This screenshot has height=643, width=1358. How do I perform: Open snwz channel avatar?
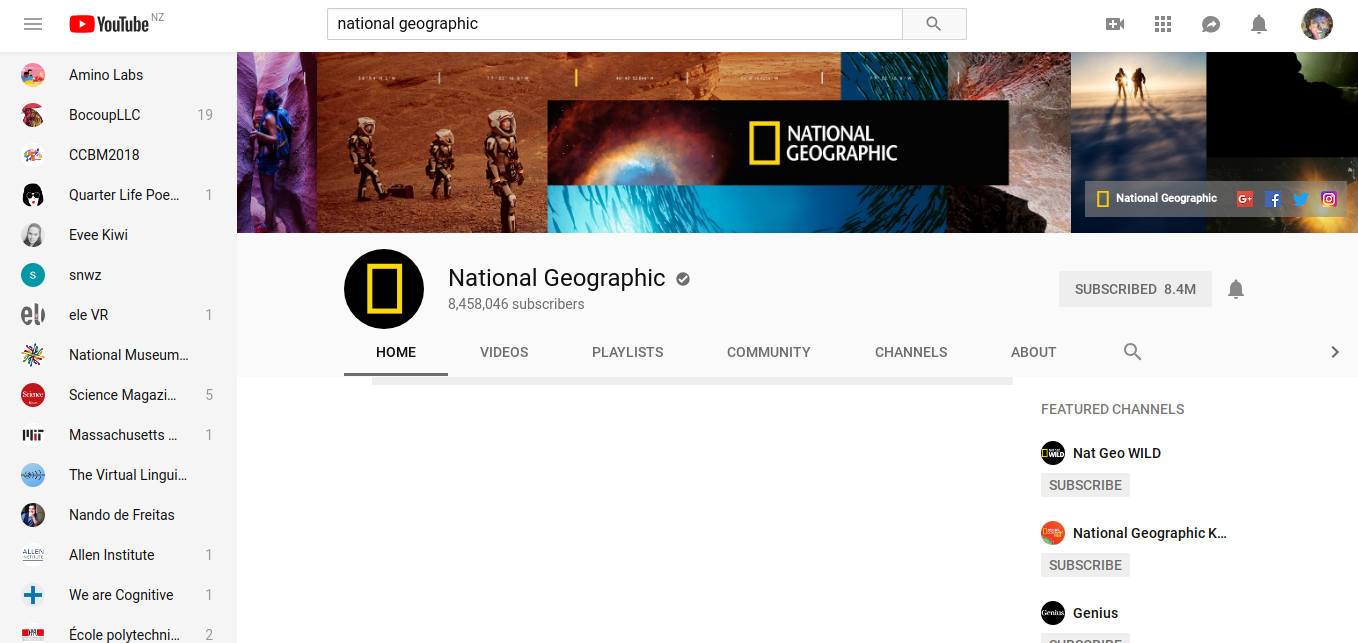33,275
